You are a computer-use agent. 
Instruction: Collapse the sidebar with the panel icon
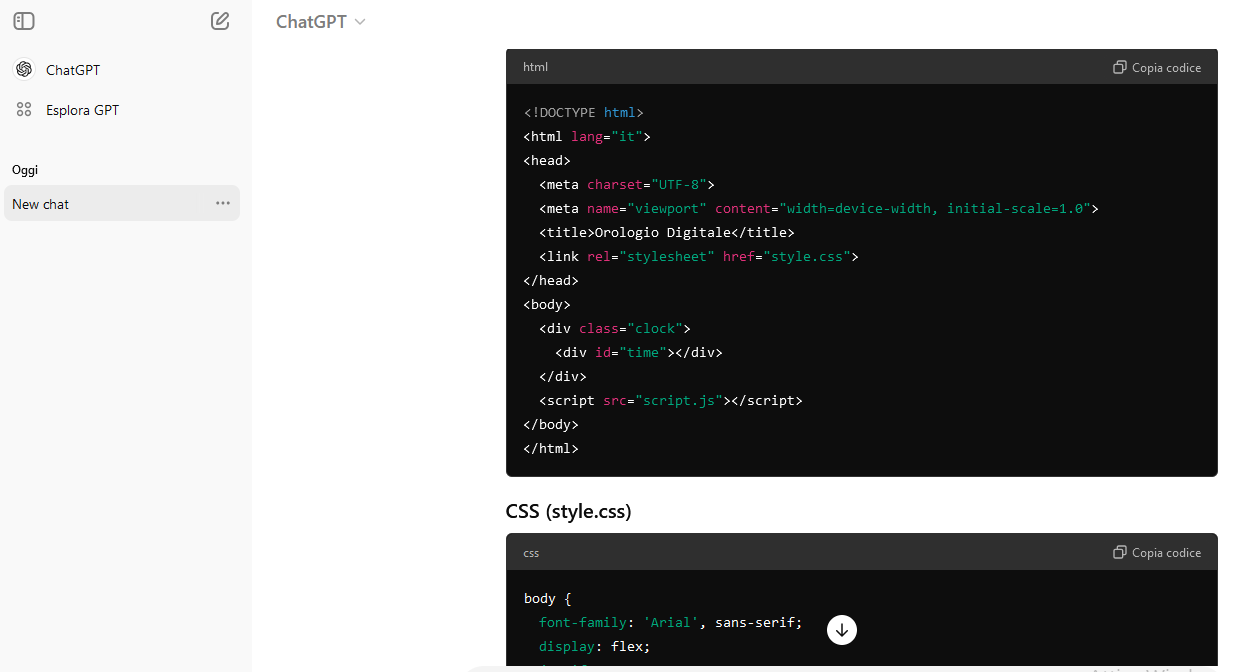[24, 21]
